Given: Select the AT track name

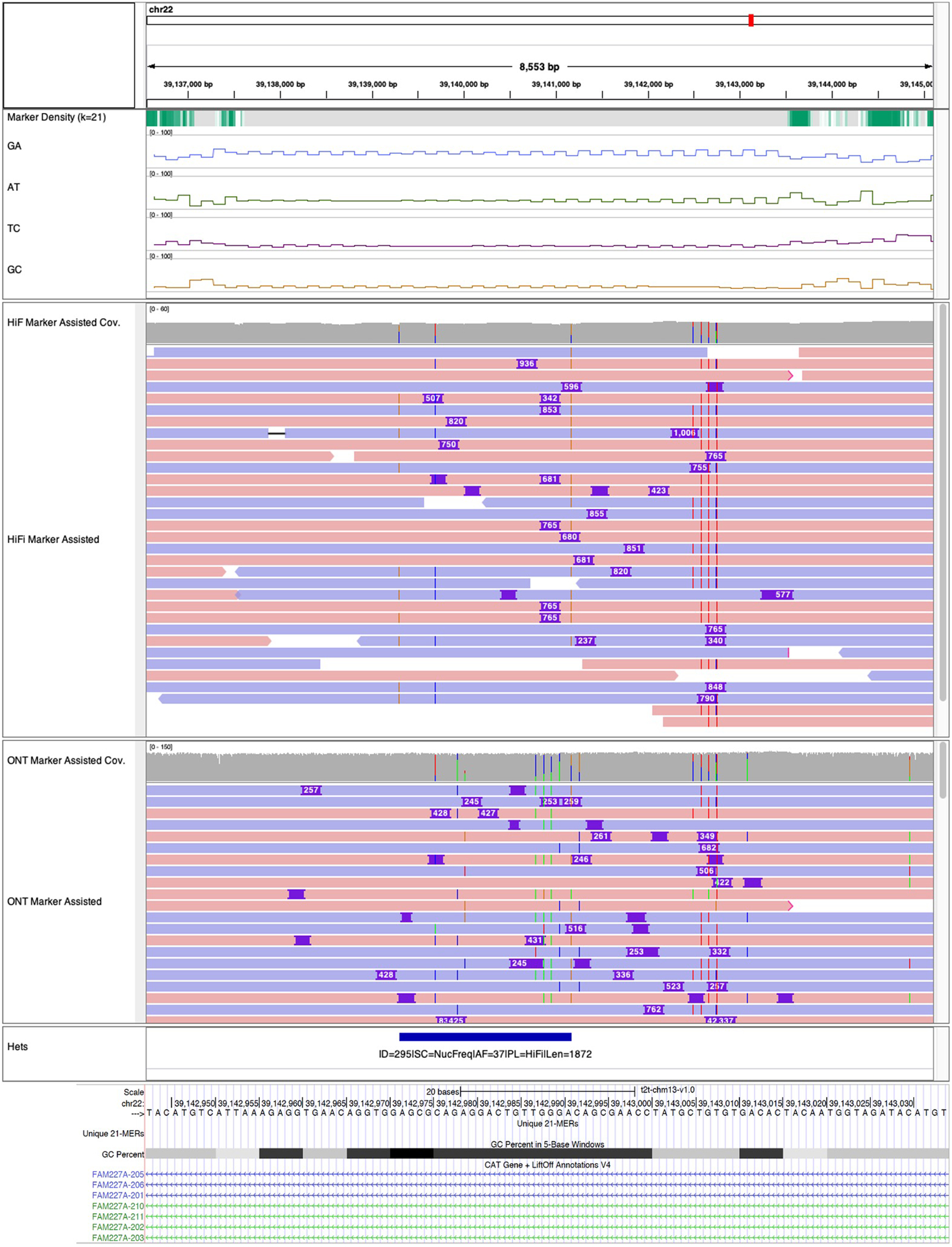Looking at the screenshot, I should pyautogui.click(x=14, y=187).
